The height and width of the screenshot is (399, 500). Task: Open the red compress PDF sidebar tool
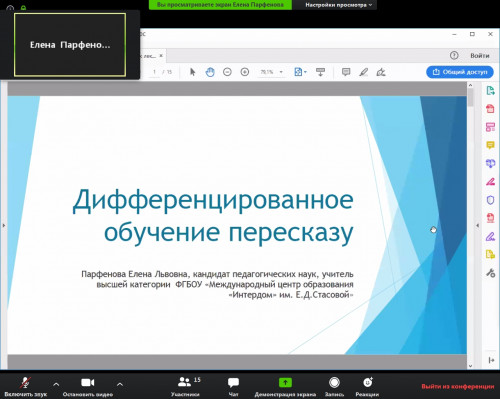tap(490, 218)
